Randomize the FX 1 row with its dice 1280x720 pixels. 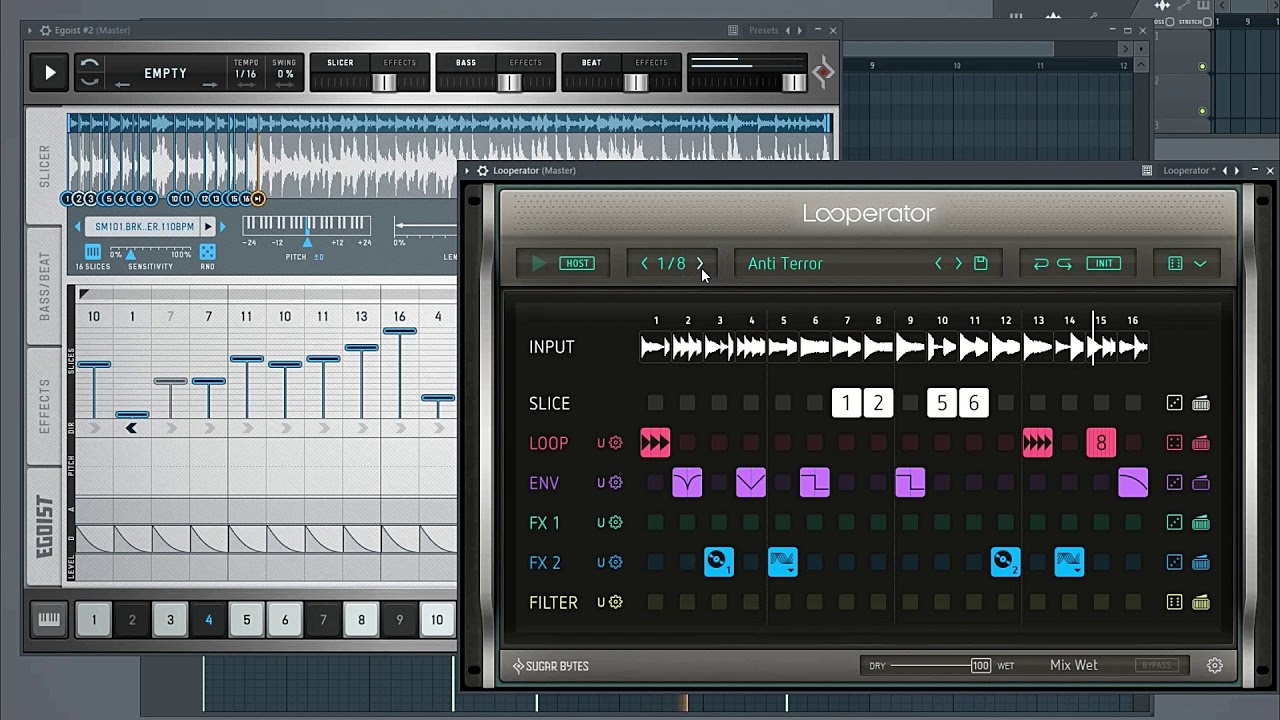1174,523
